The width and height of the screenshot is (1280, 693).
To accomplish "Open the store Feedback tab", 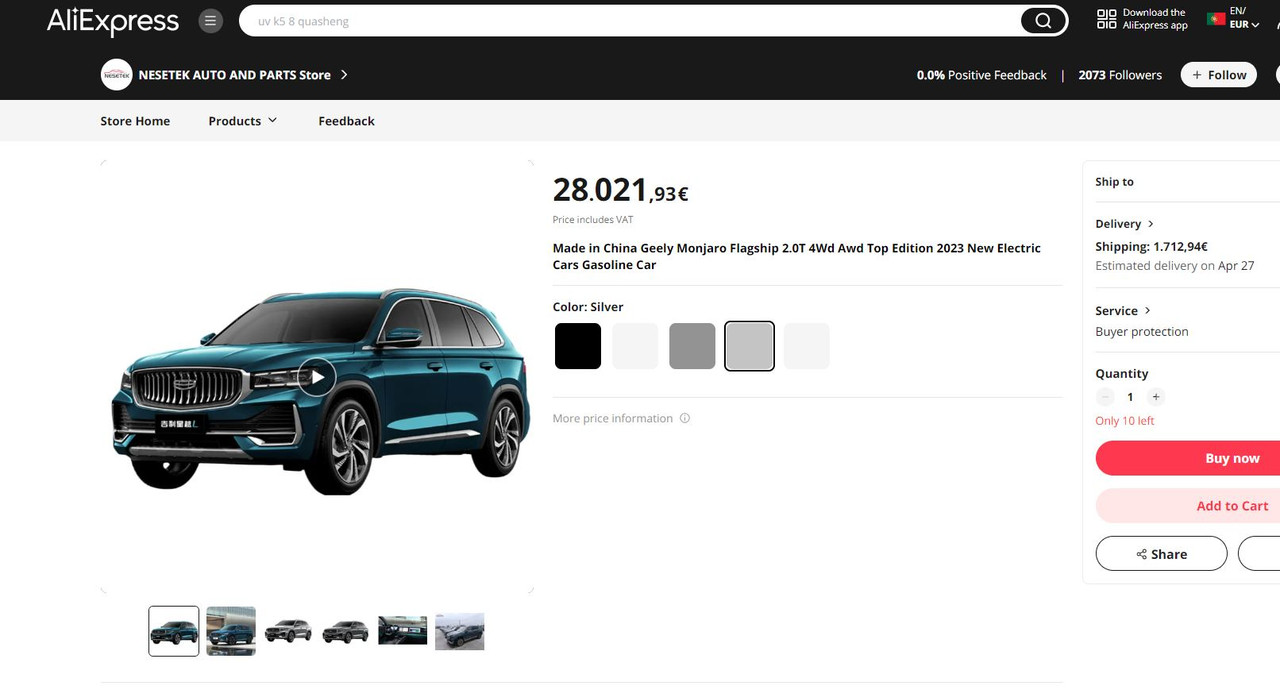I will pos(346,121).
